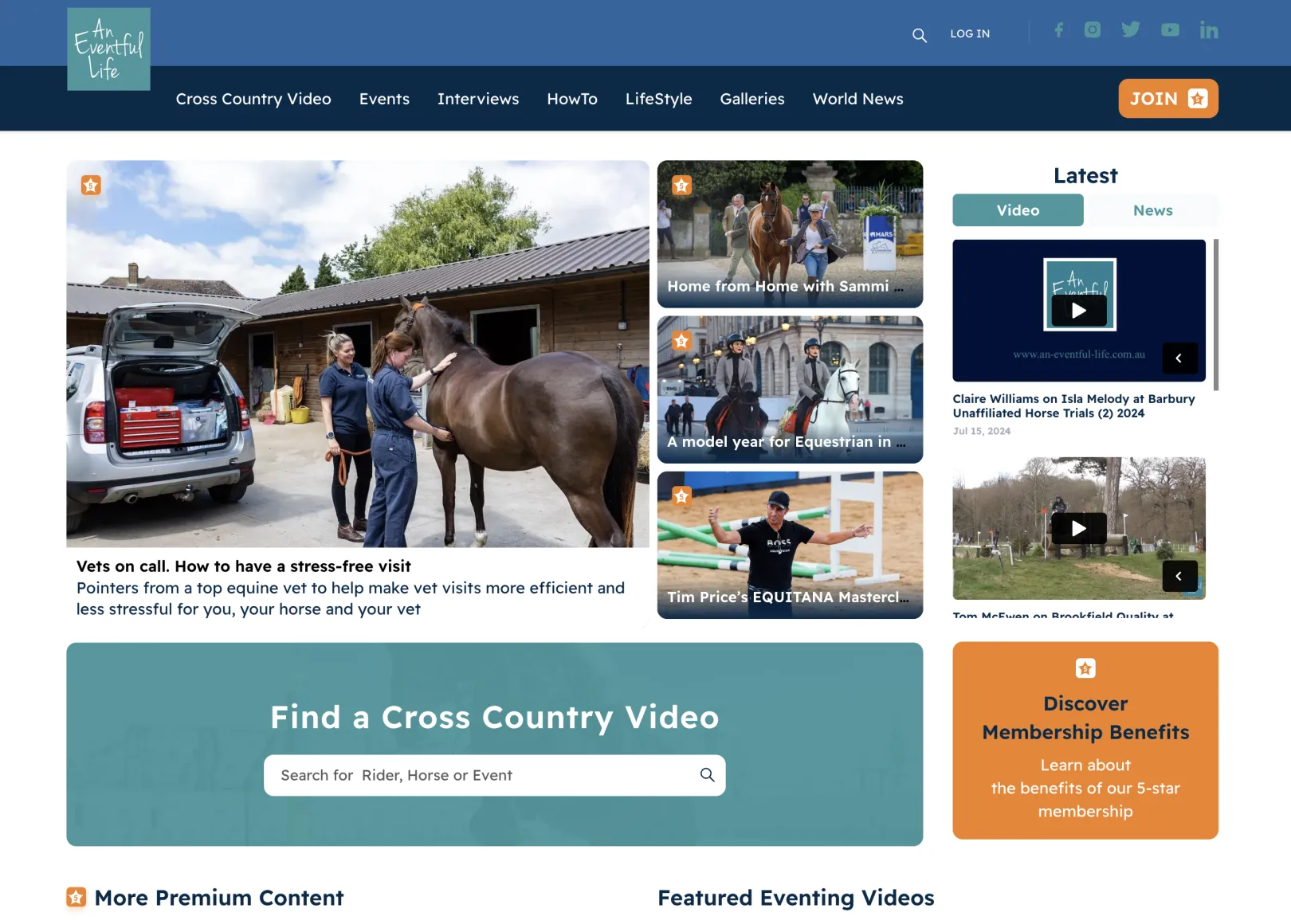Switch Latest panel to News tab
The image size is (1291, 924).
pyautogui.click(x=1152, y=210)
